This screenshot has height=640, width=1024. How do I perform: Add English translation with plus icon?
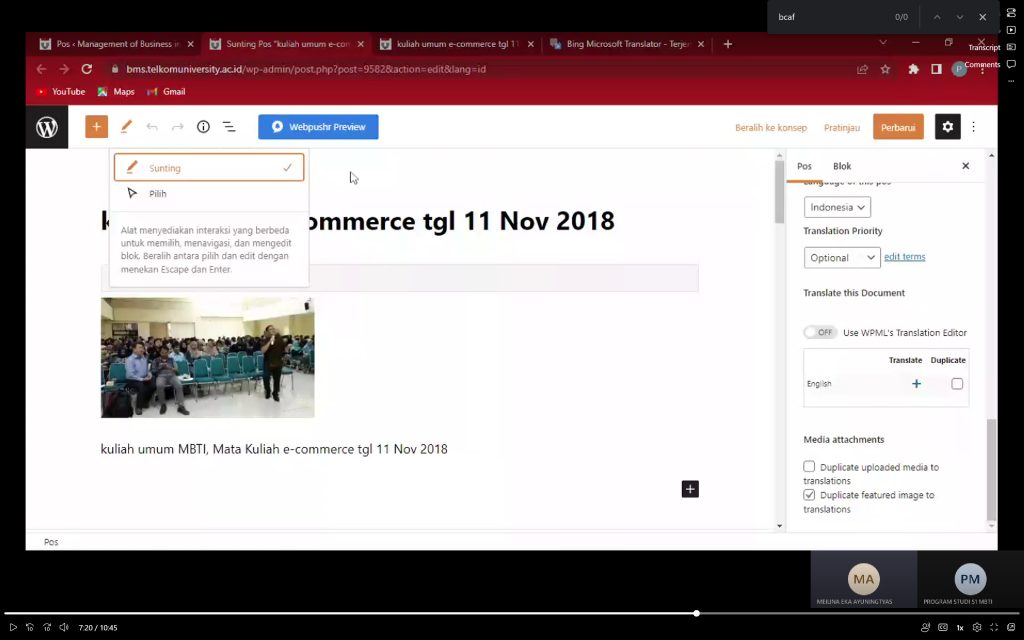(916, 384)
